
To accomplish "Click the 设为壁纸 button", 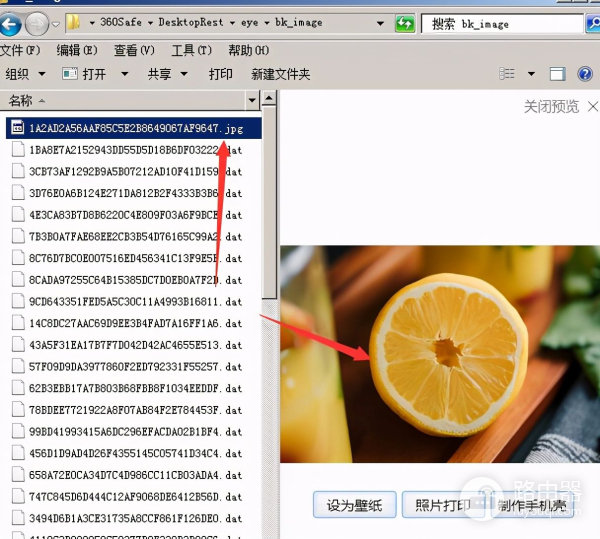I will [354, 505].
